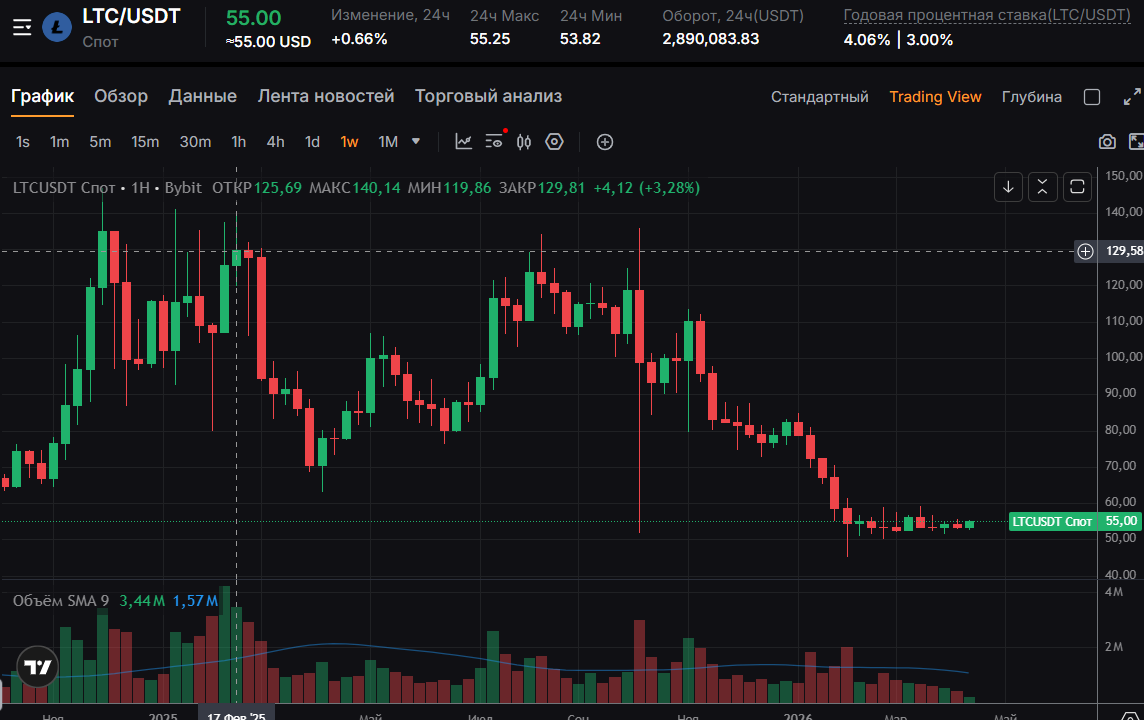Click the plus icon beside 129,58 price label
This screenshot has width=1144, height=720.
tap(1085, 251)
